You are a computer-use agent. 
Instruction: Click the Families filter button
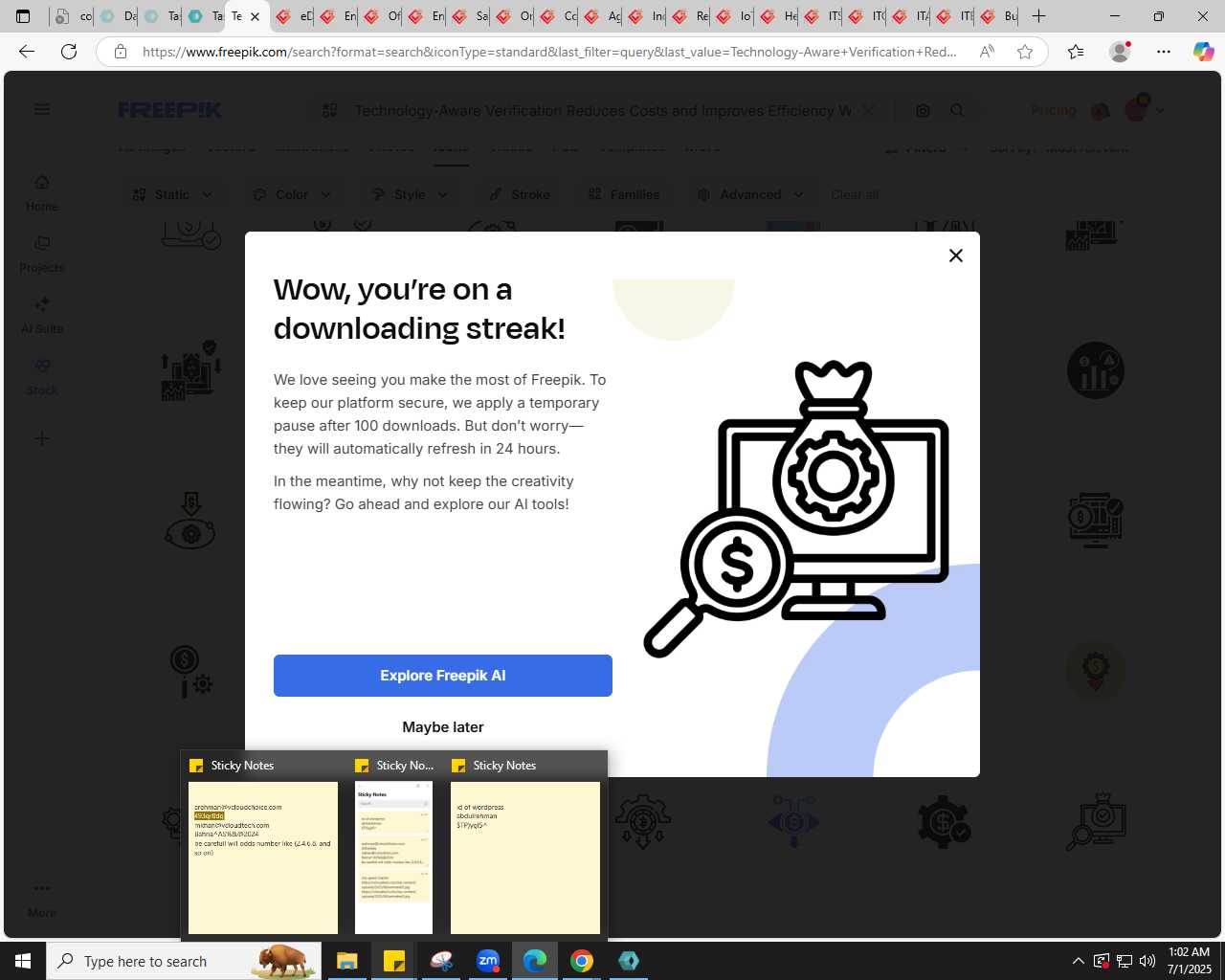pyautogui.click(x=624, y=194)
